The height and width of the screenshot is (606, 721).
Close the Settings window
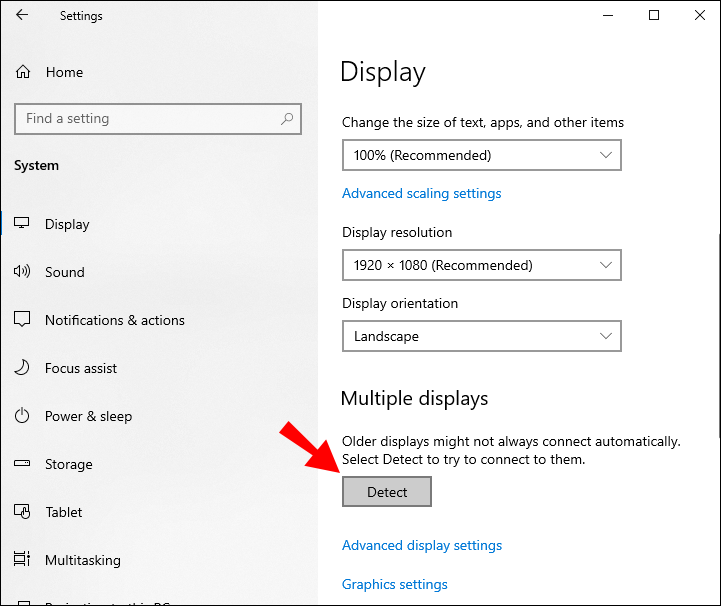tap(699, 15)
